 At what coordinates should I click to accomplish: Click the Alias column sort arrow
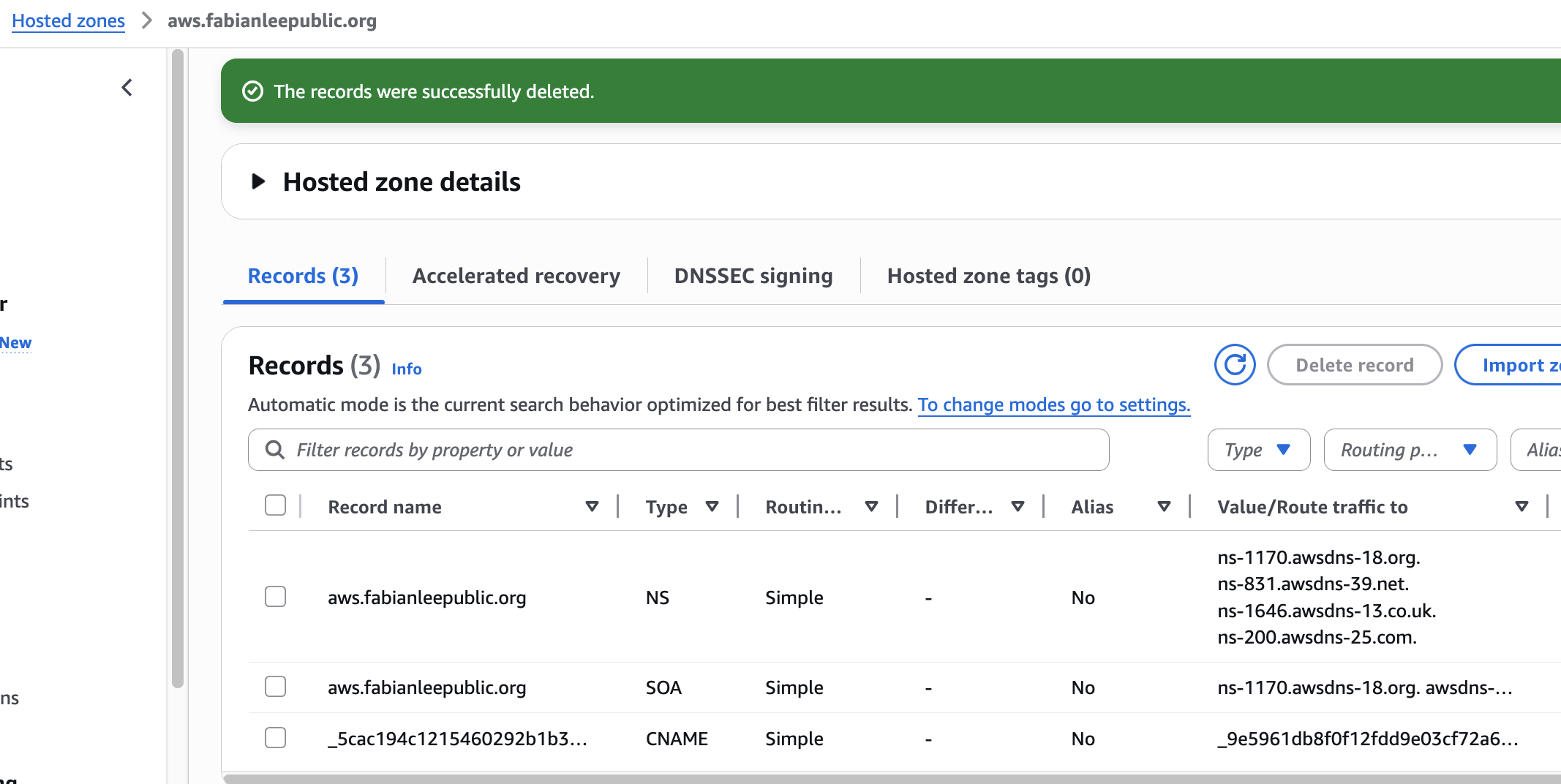click(1164, 506)
